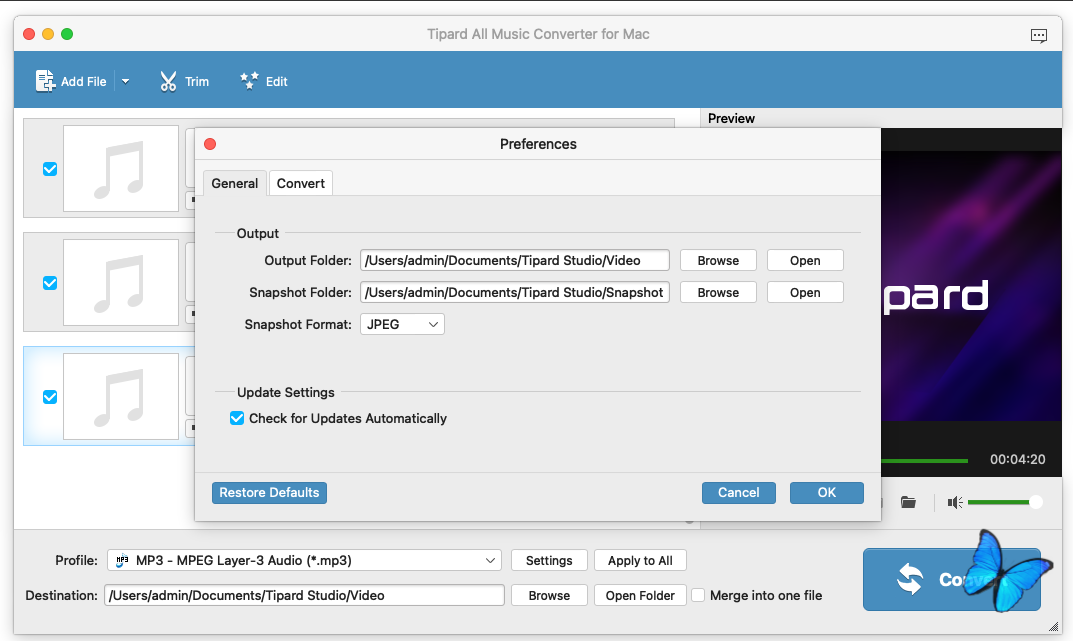Open snapshot folder icon in preview controls

908,503
